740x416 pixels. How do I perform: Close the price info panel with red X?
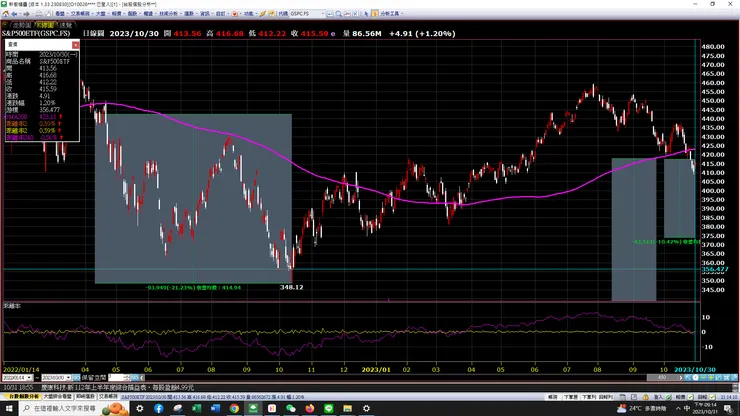[x=76, y=45]
